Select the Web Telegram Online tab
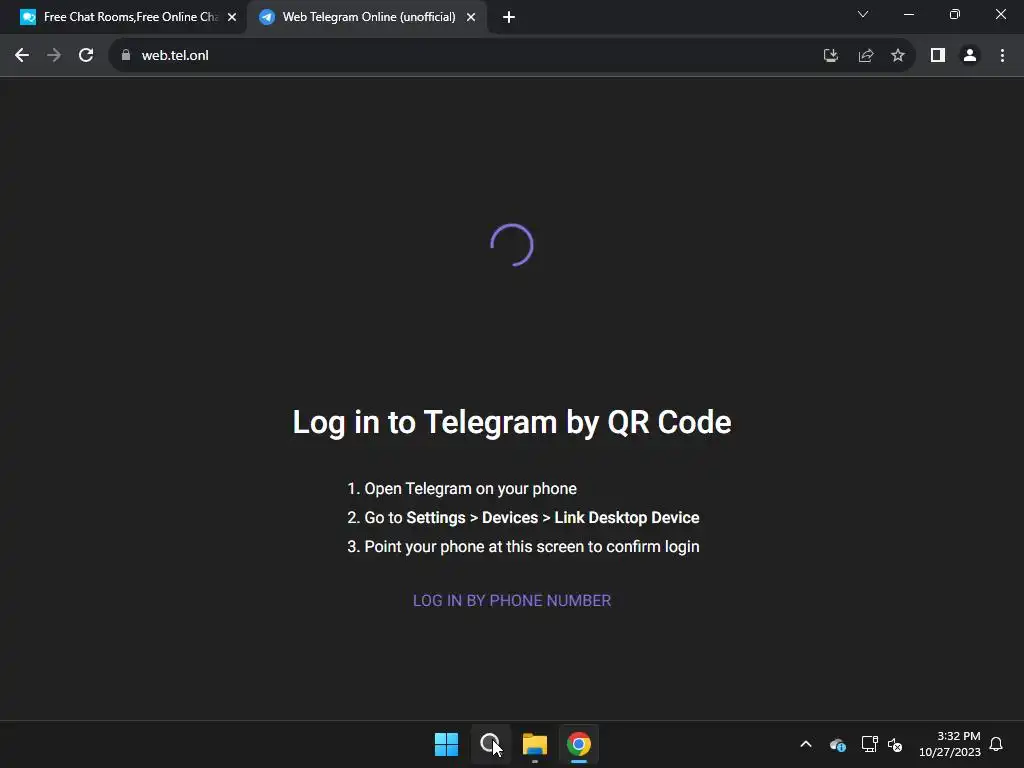Image resolution: width=1024 pixels, height=768 pixels. (369, 17)
